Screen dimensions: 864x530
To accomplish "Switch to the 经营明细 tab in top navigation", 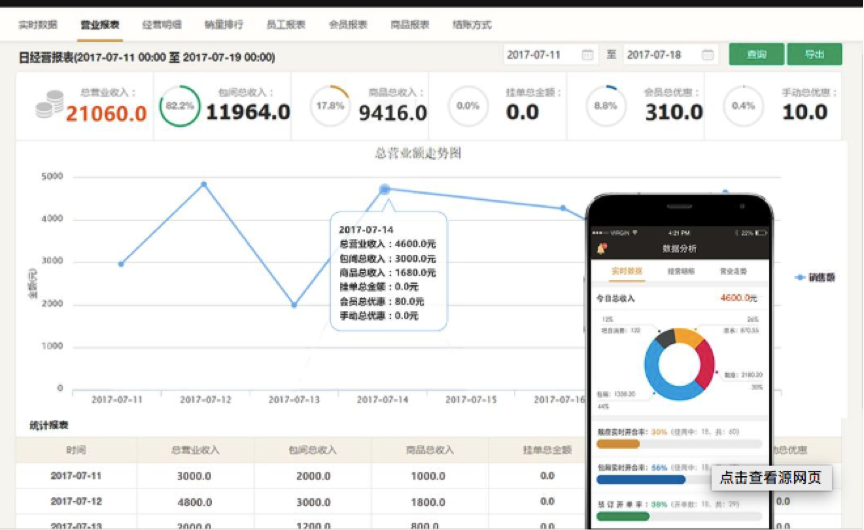I will coord(162,25).
